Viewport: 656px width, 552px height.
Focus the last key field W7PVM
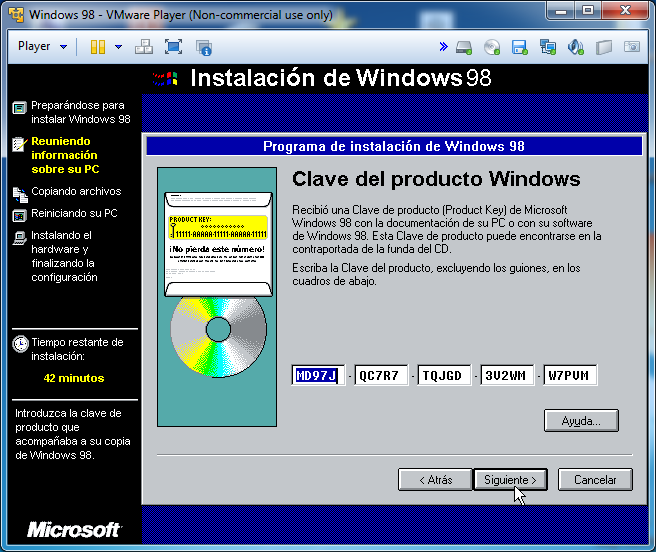tap(570, 376)
